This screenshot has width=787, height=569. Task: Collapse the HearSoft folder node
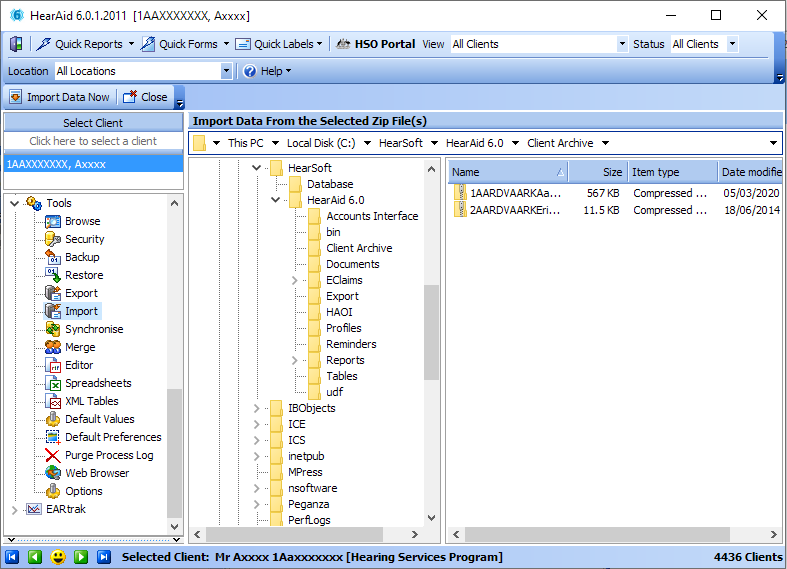(256, 168)
